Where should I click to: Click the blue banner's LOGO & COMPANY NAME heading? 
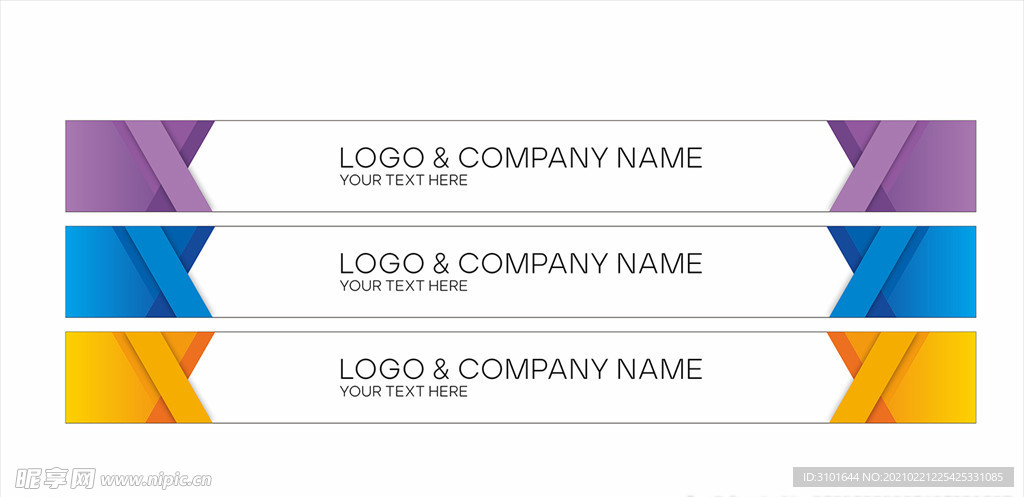click(520, 264)
